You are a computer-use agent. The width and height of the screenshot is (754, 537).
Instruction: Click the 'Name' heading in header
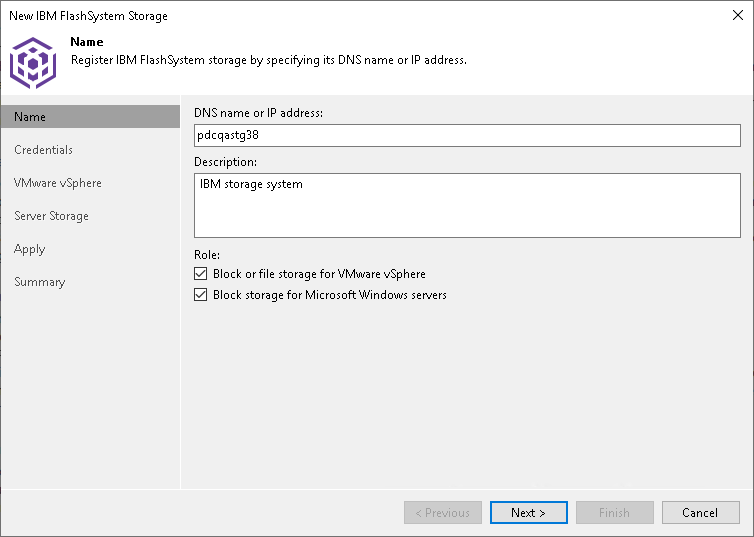(x=87, y=42)
